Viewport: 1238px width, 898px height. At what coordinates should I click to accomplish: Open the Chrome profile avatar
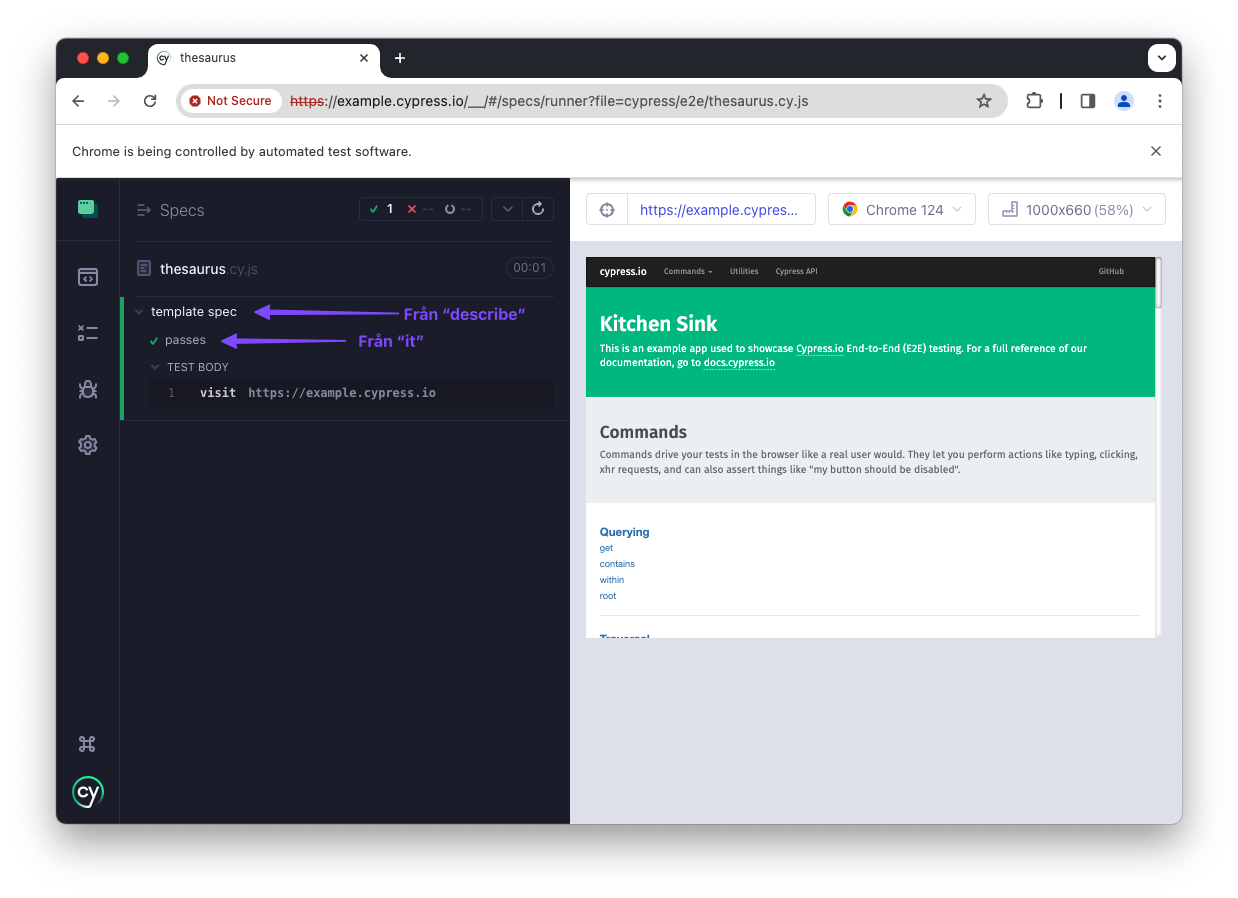1124,101
